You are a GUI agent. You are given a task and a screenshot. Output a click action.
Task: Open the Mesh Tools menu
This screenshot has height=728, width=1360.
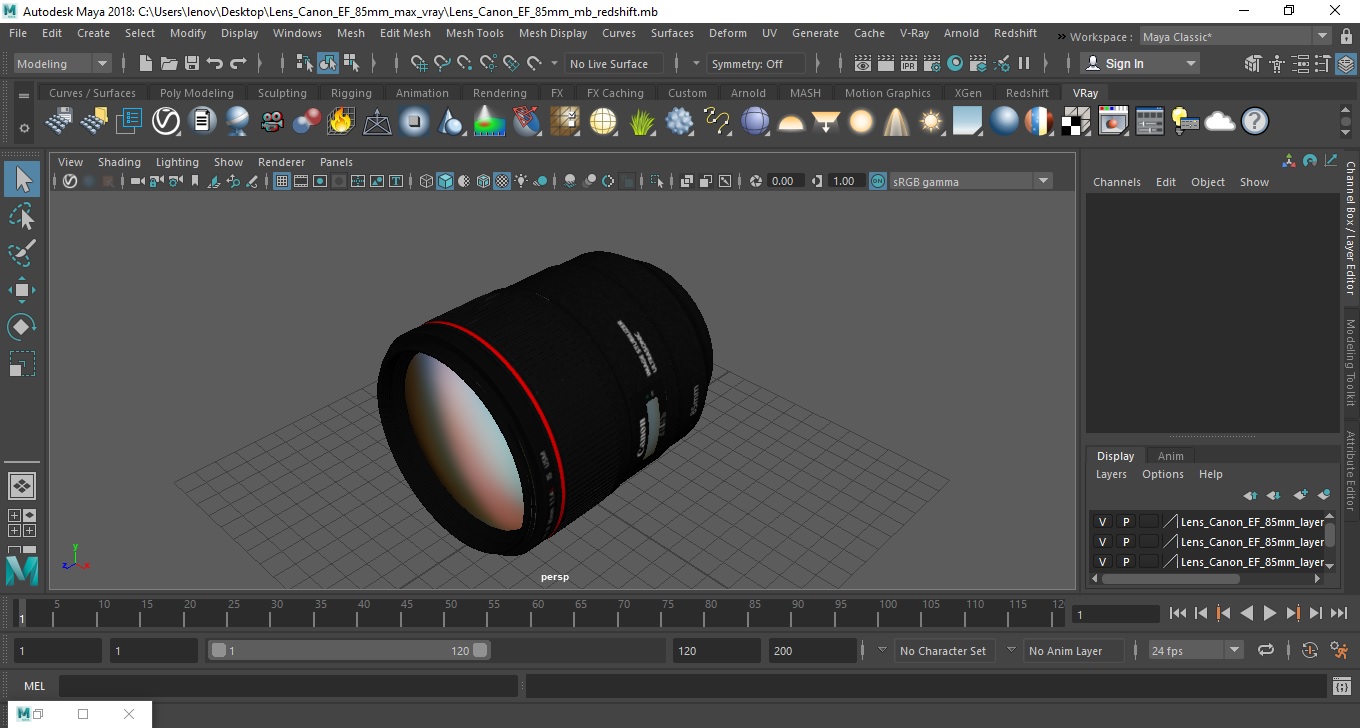coord(474,33)
